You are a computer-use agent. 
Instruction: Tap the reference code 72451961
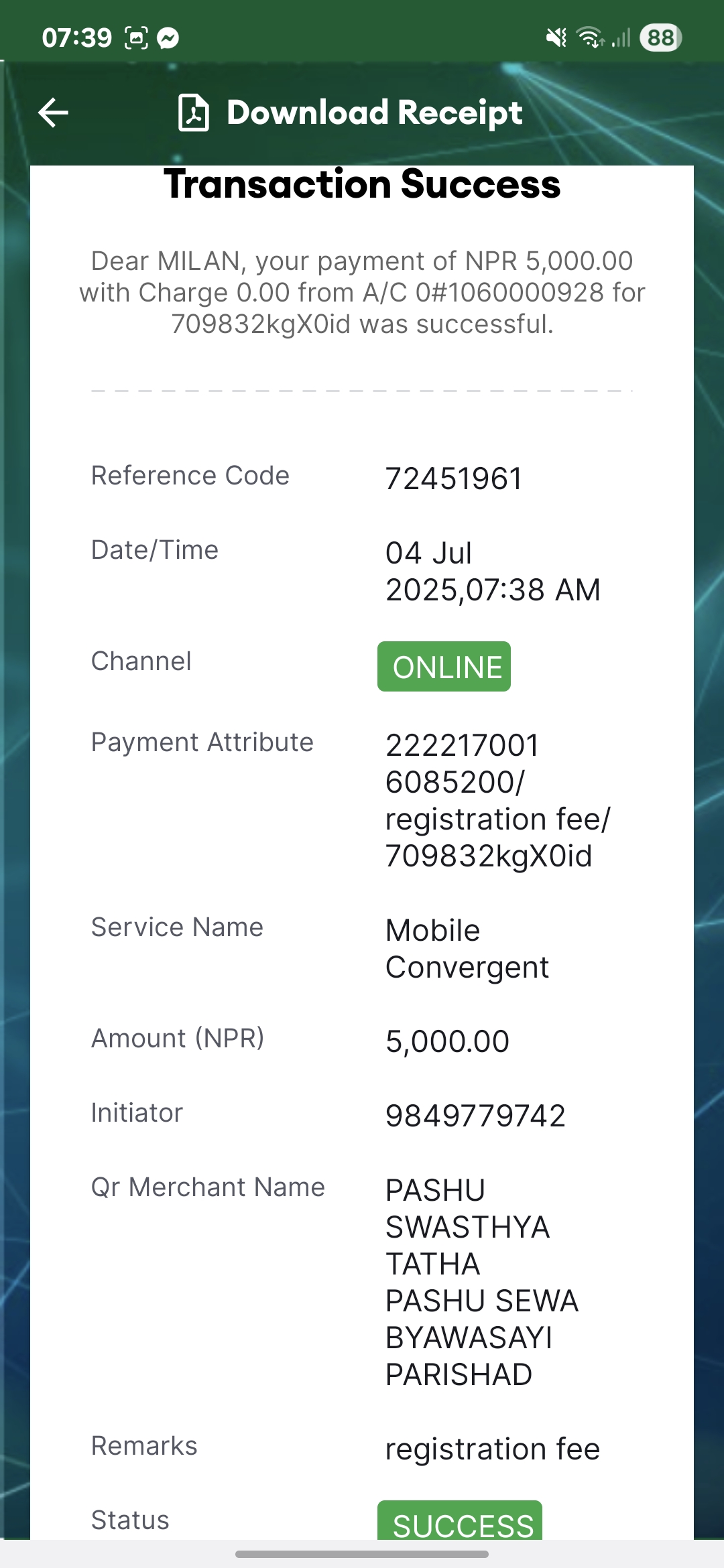(x=454, y=479)
